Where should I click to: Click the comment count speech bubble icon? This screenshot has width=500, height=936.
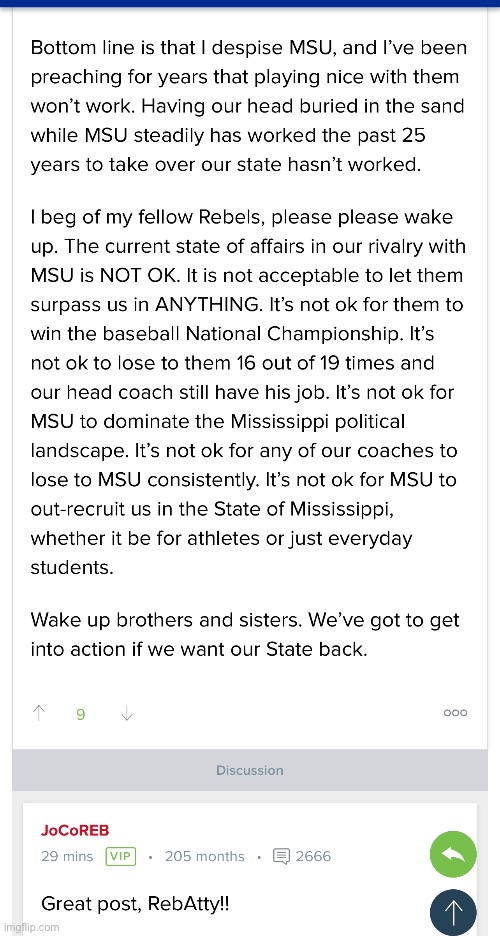(280, 856)
